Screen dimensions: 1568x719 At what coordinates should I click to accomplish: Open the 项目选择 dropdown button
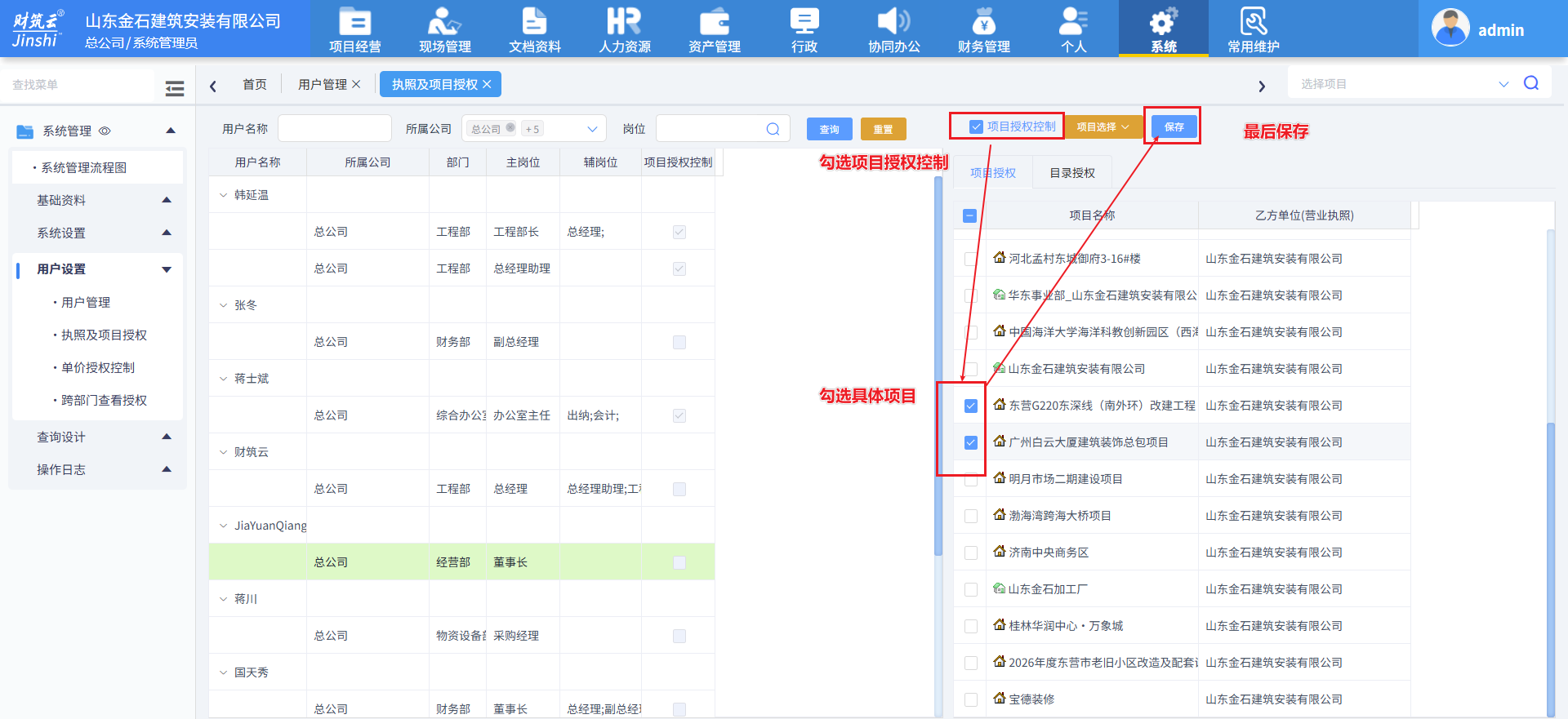[x=1103, y=126]
